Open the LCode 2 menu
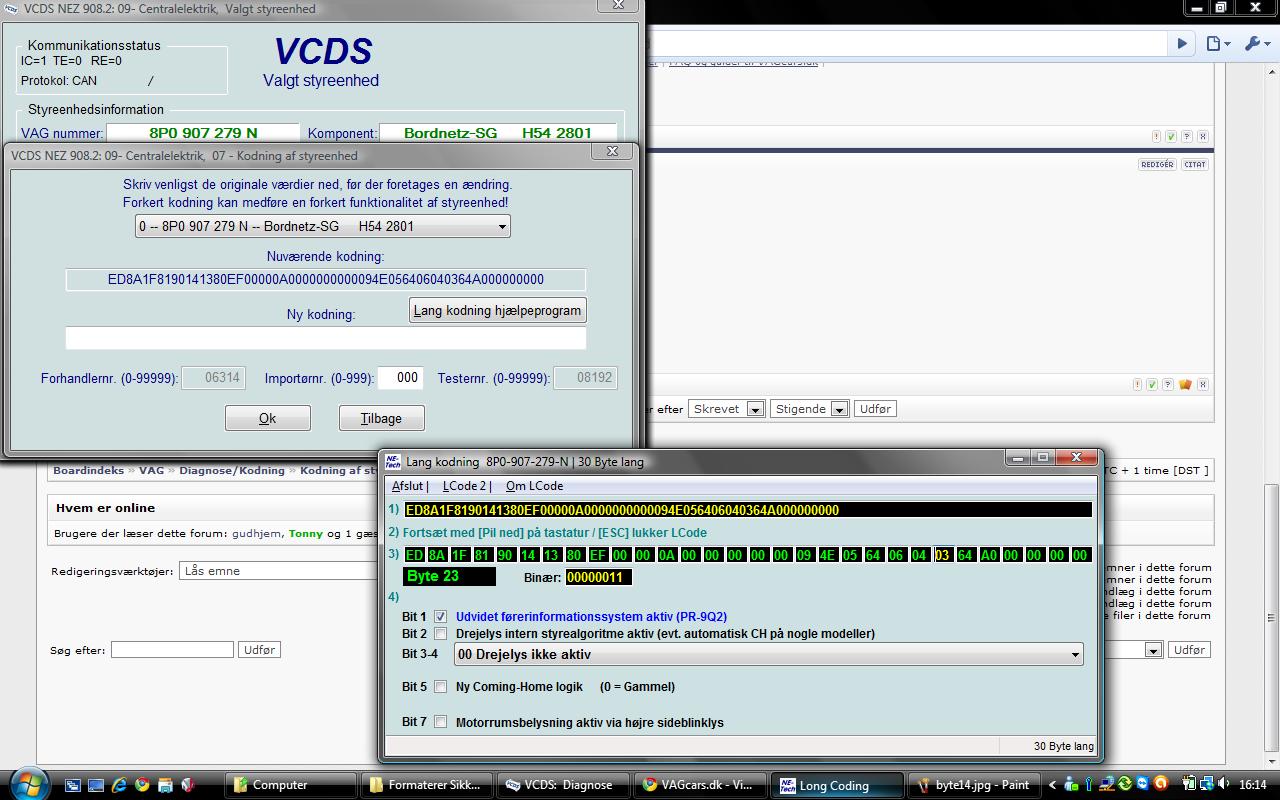This screenshot has width=1280, height=800. click(466, 486)
